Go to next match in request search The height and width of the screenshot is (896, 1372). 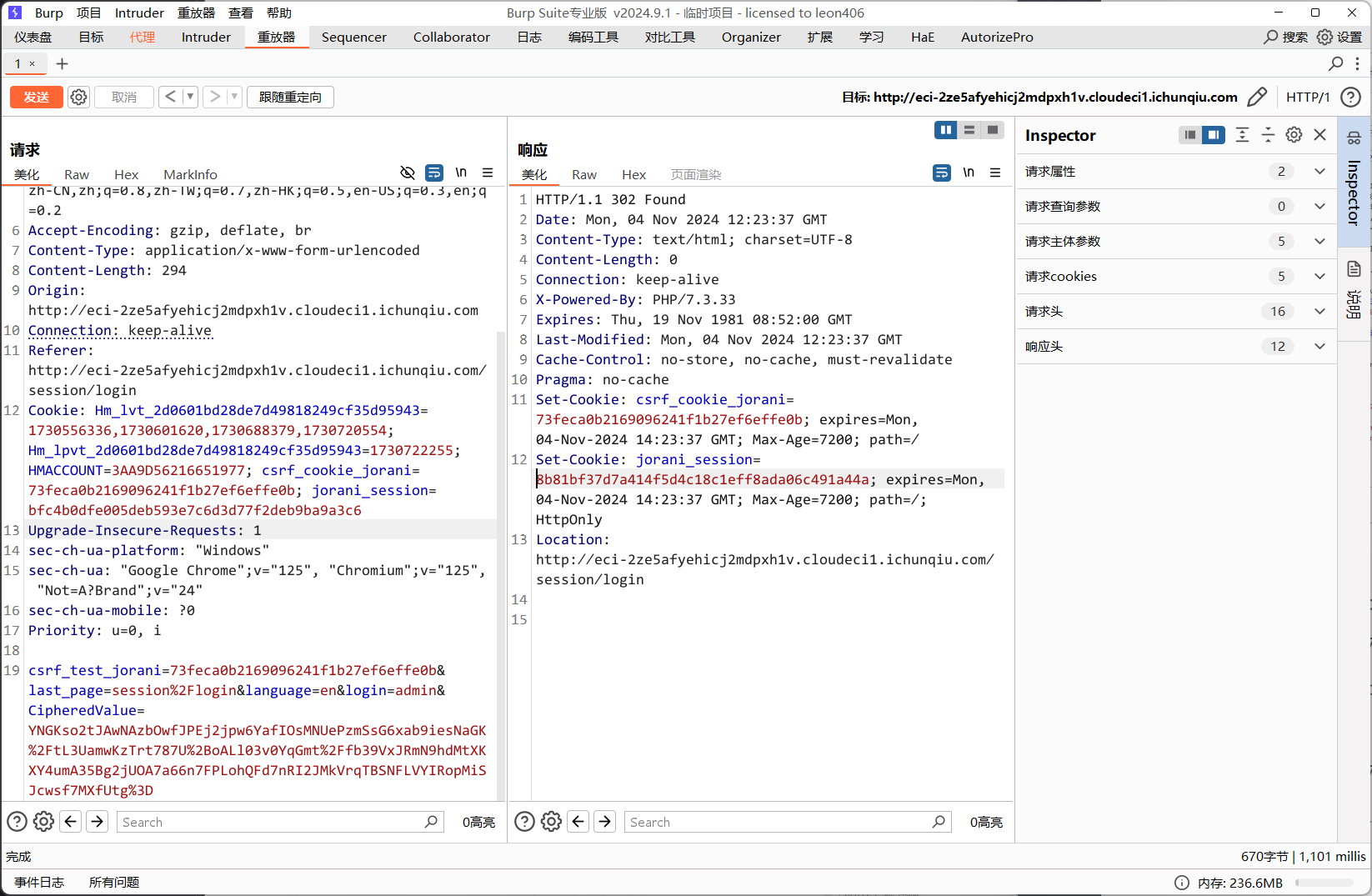click(x=98, y=822)
